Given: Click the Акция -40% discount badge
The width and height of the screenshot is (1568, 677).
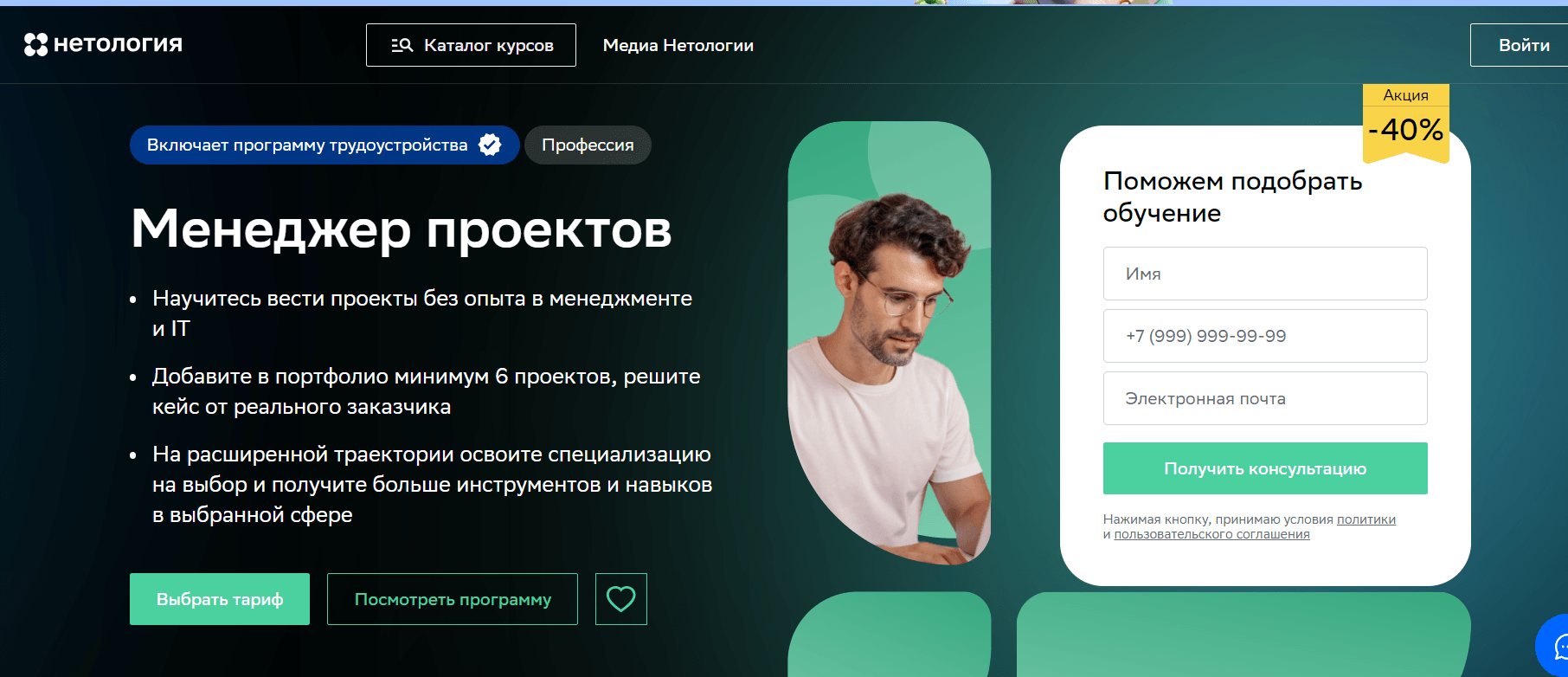Looking at the screenshot, I should pos(1405,122).
